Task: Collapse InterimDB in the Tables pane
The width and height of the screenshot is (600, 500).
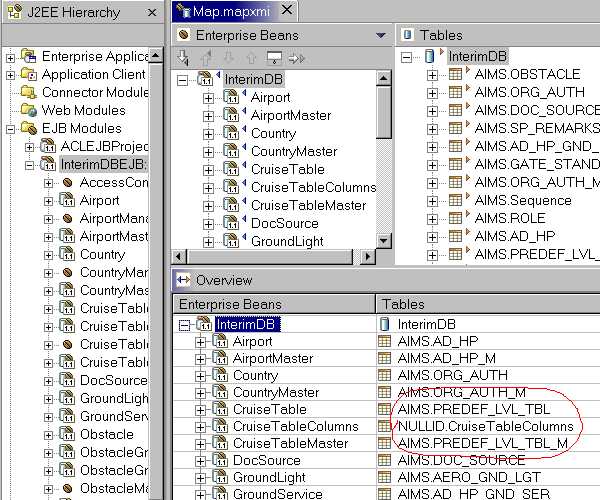Action: pyautogui.click(x=407, y=57)
